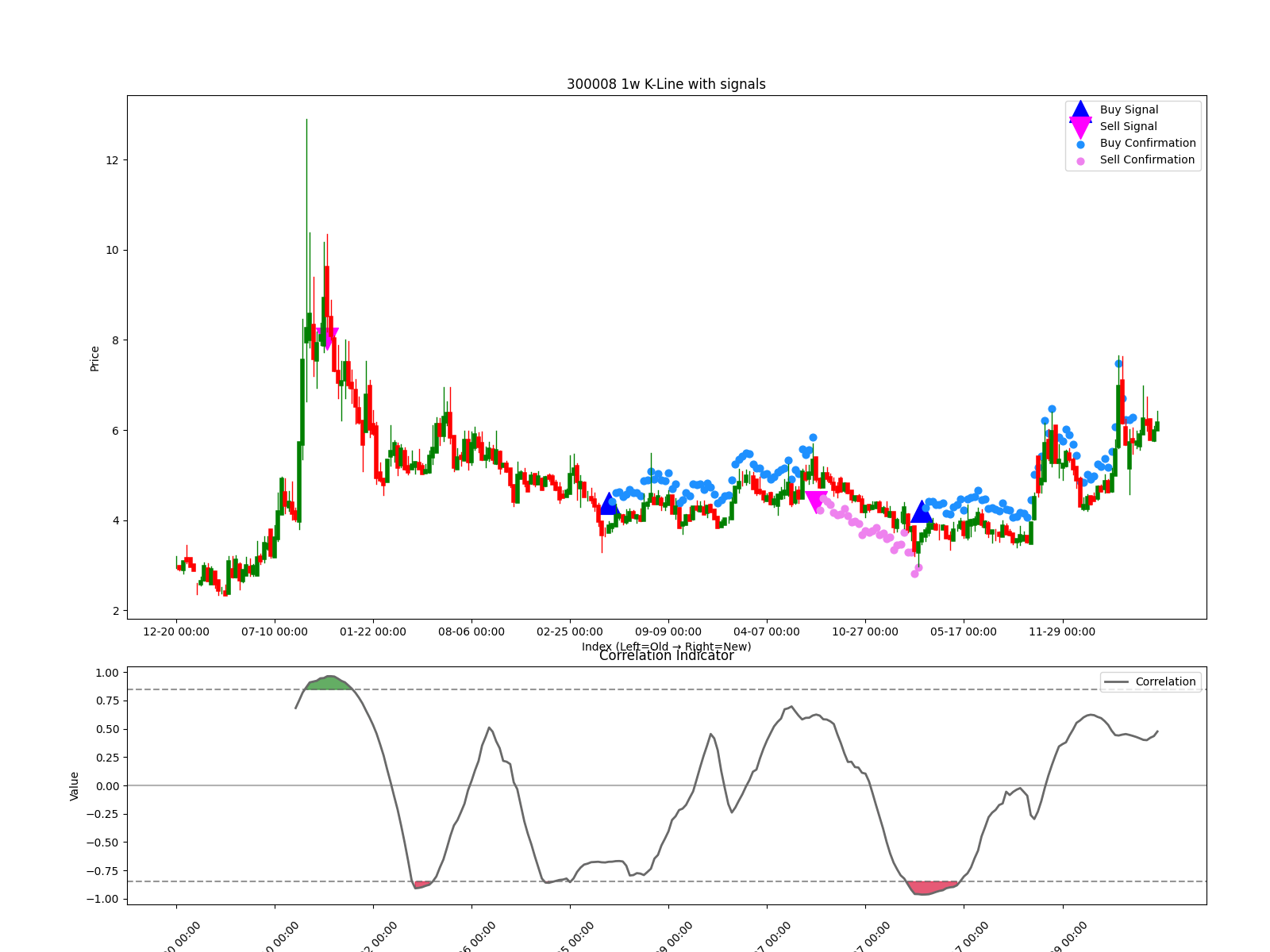Click the '04-07 00:00' x-axis tick label
Viewport: 1270px width, 952px height.
pos(767,632)
